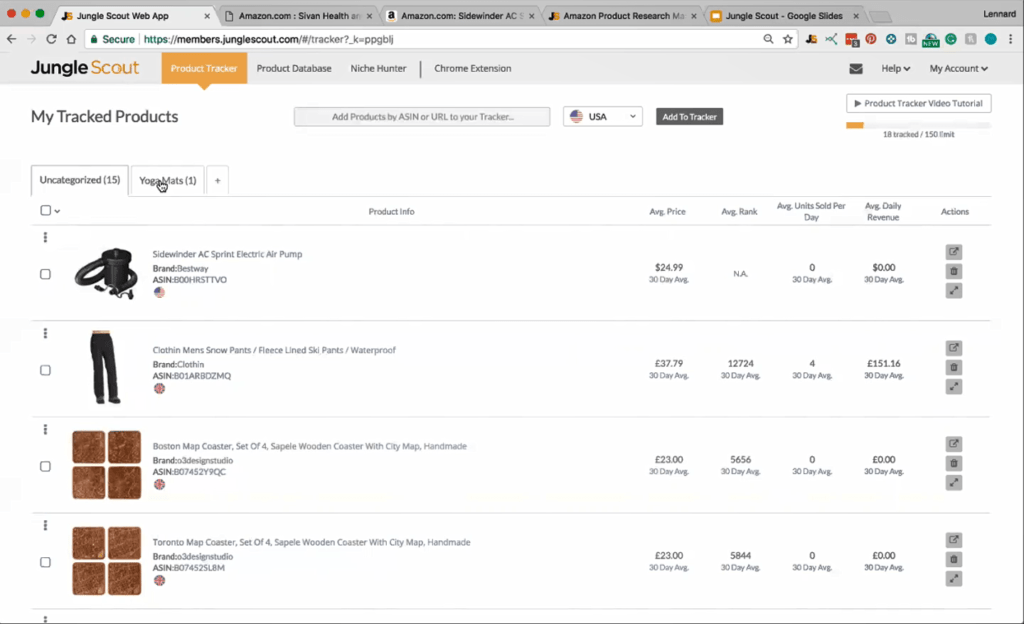
Task: Expand the Boston Map Coaster row details
Action: pyautogui.click(x=953, y=483)
